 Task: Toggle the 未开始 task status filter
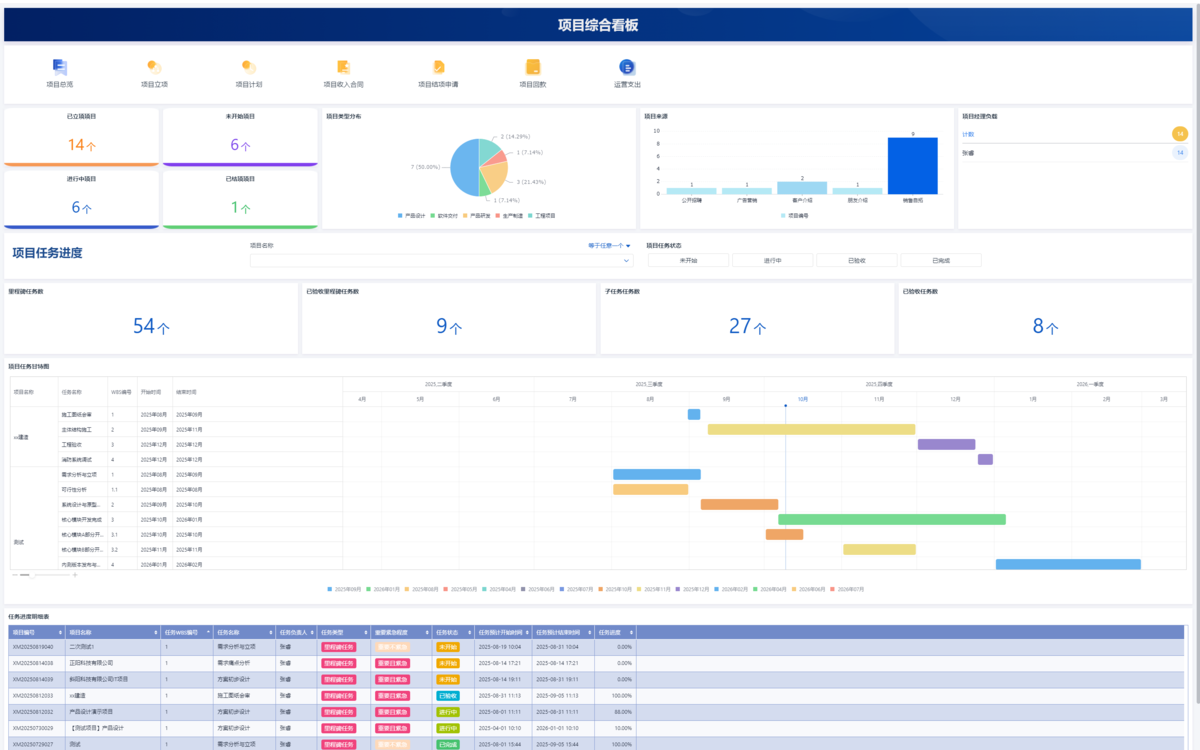688,260
